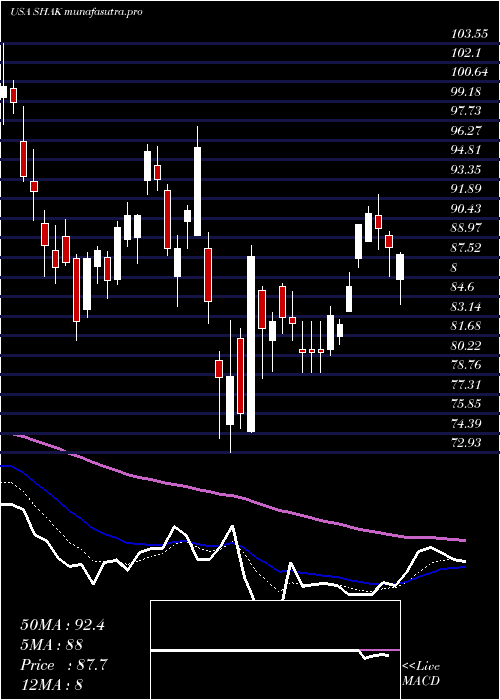
Task: Click the '50MA : 92.4' indicator text
Action: click(62, 625)
